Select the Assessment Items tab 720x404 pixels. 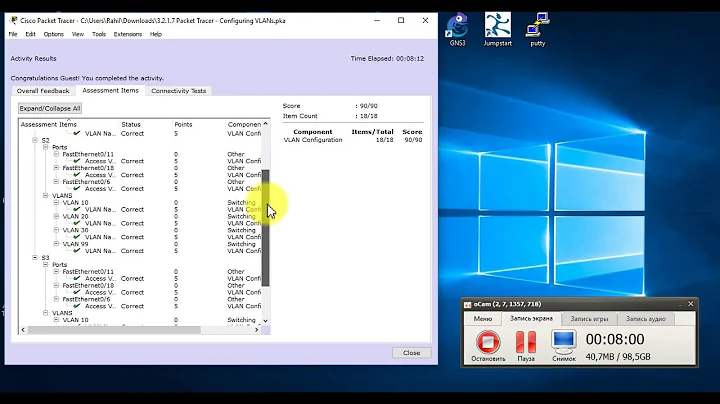click(110, 90)
